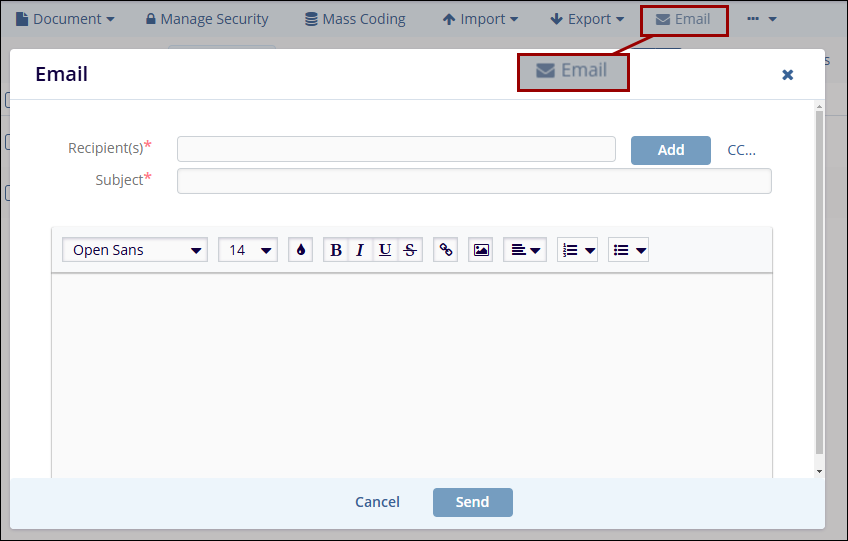
Task: Open the text color picker droplet
Action: (x=300, y=250)
